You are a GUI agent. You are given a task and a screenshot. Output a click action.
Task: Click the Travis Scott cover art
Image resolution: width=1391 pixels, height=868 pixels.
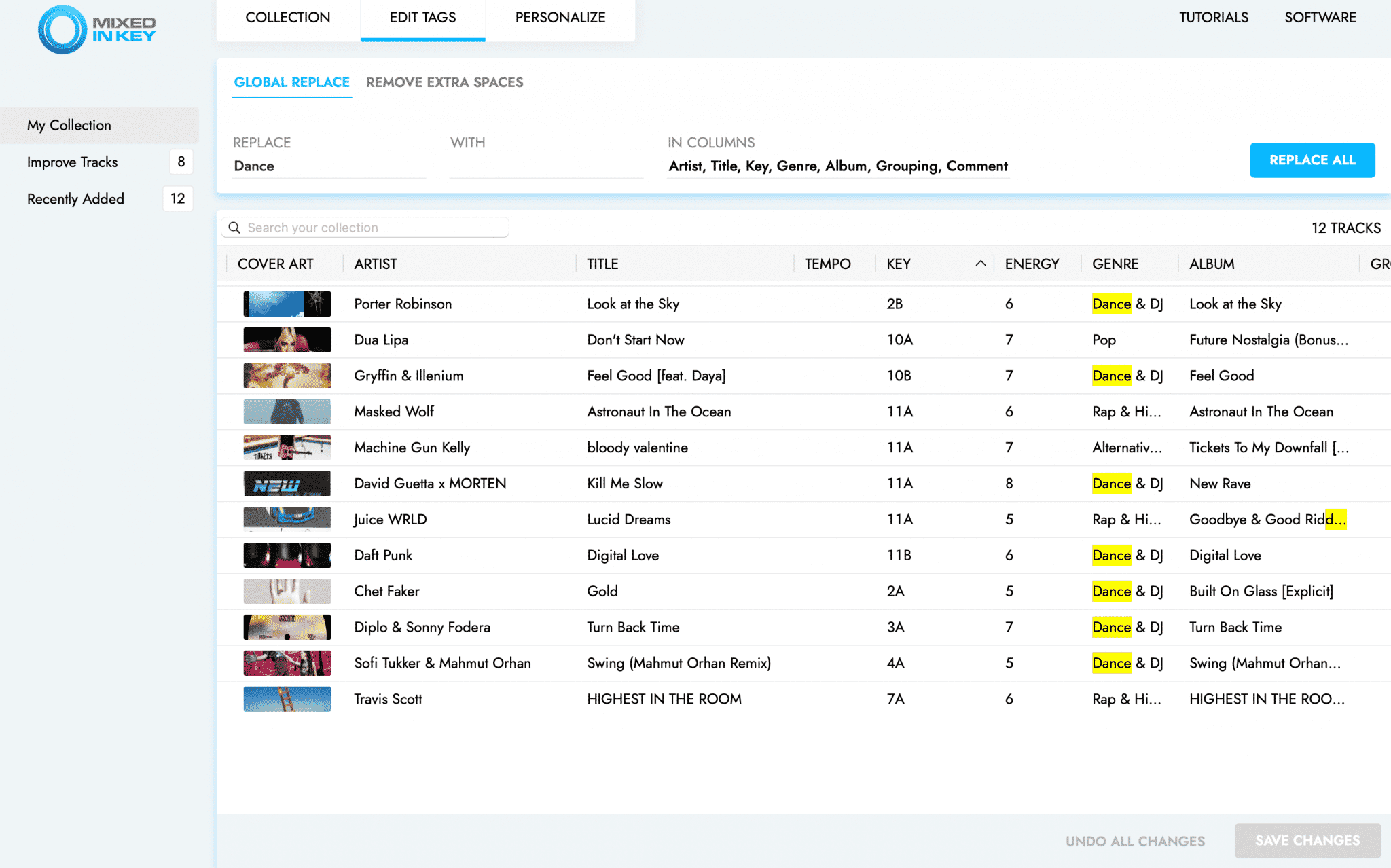pos(287,699)
